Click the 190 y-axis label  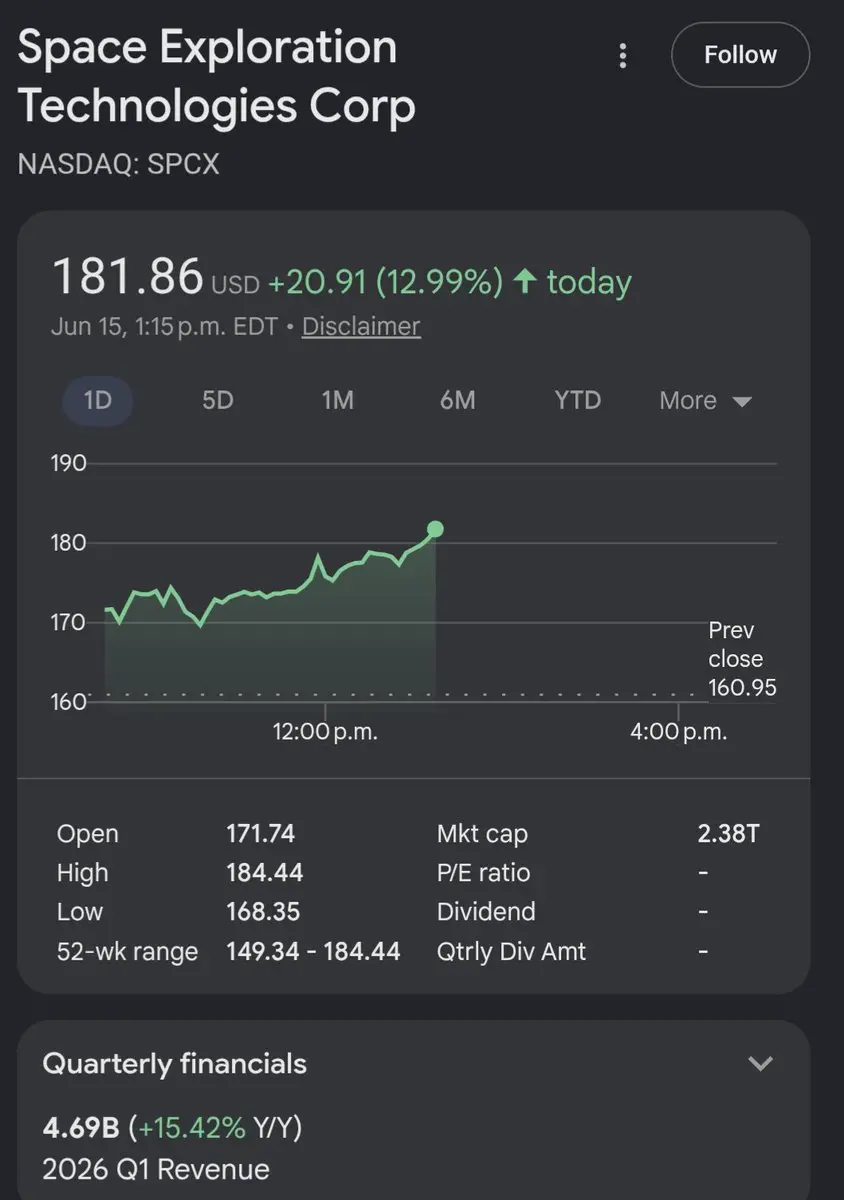[x=69, y=463]
